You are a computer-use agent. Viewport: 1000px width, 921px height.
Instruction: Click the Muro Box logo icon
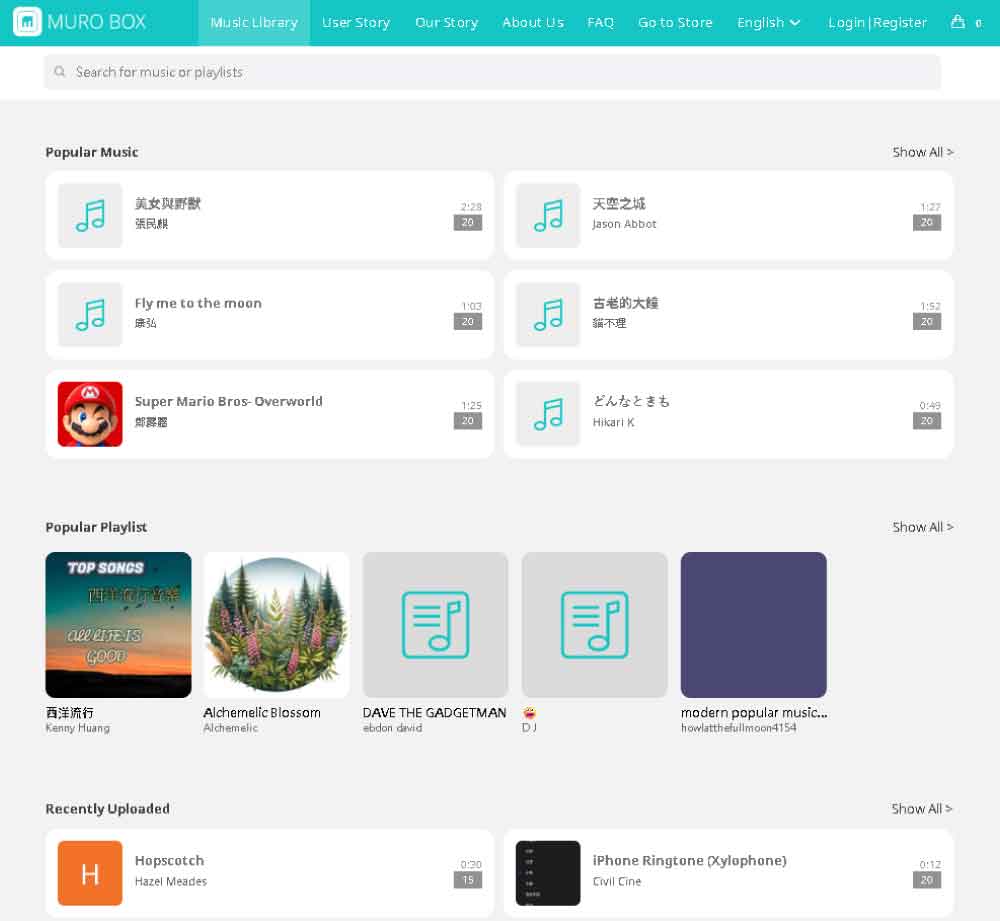click(x=27, y=22)
